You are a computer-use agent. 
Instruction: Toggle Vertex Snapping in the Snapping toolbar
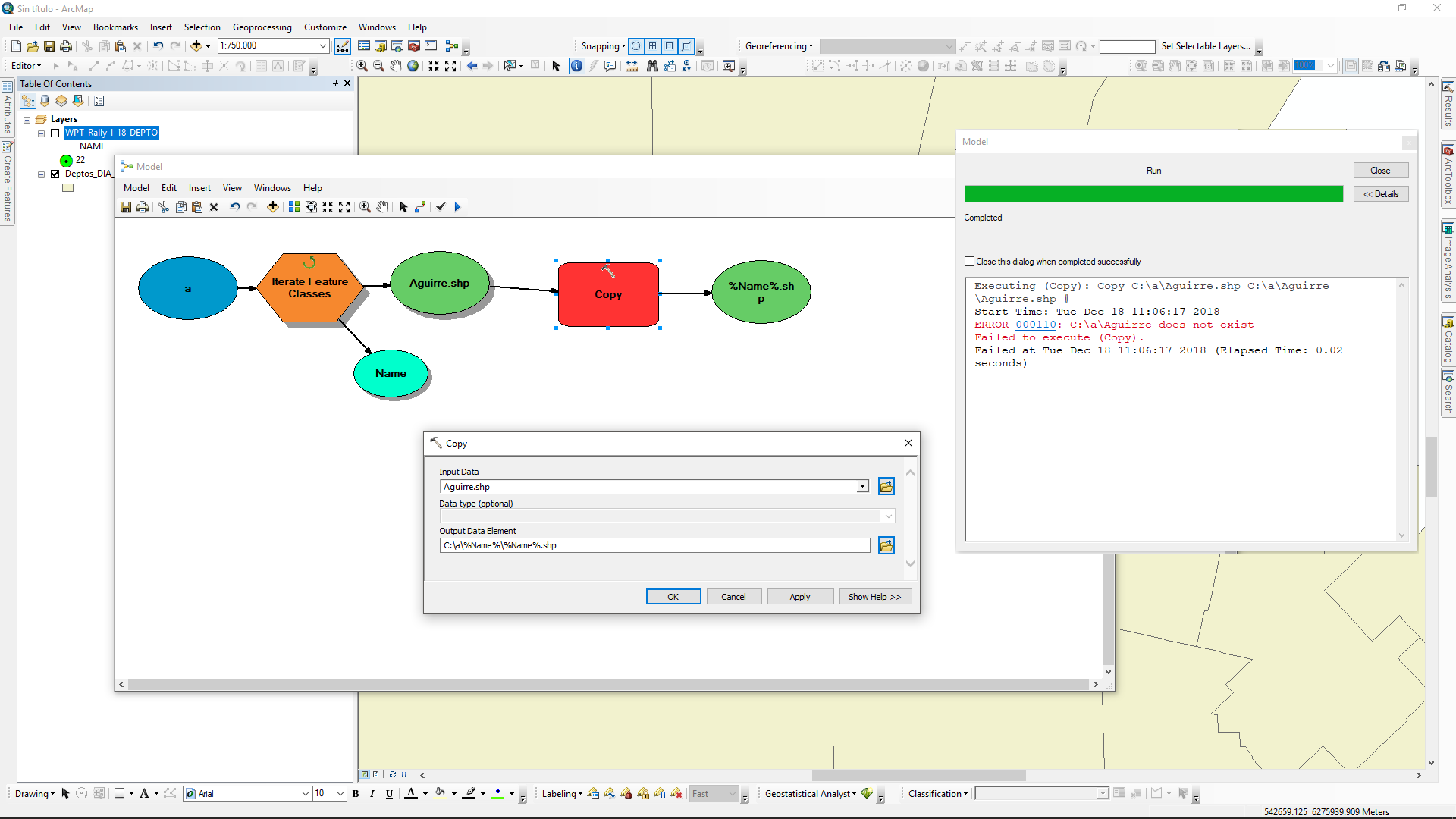(x=670, y=46)
